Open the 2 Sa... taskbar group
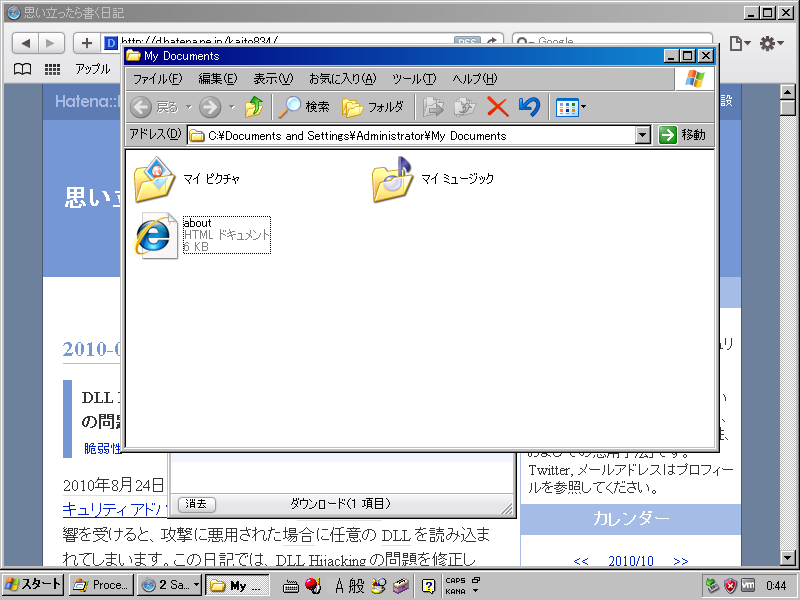 [x=170, y=585]
